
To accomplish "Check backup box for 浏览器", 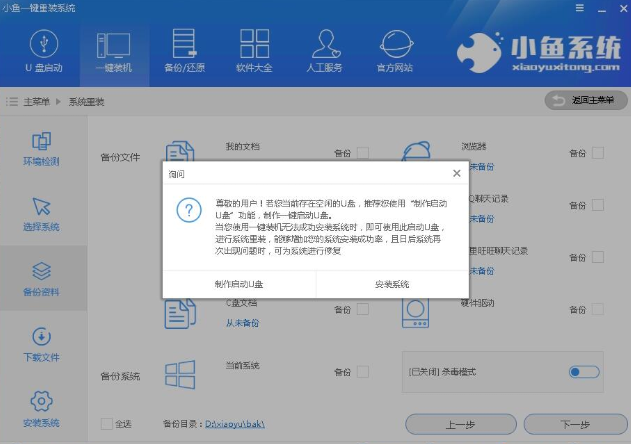I will (598, 153).
